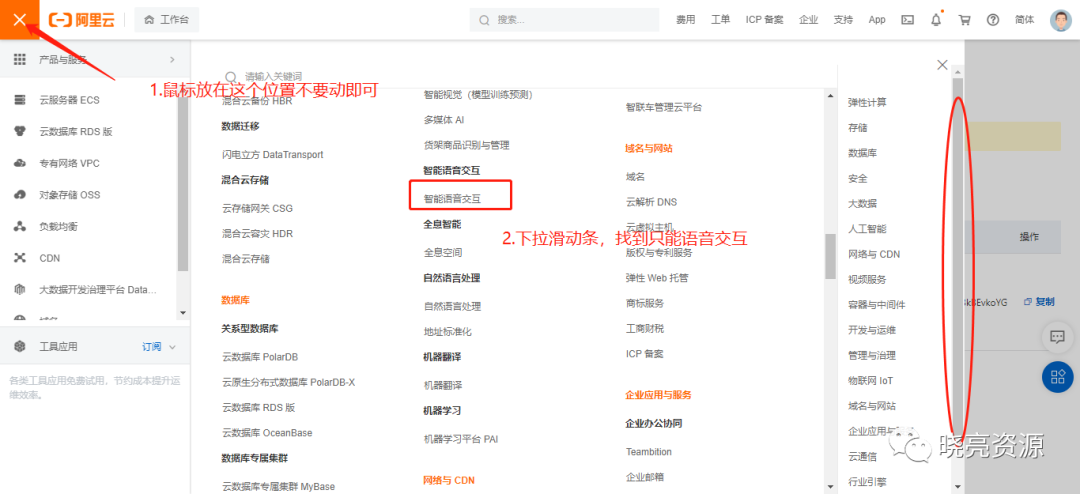Click the 订阅 link
Screen dimensions: 1080x494
point(152,347)
